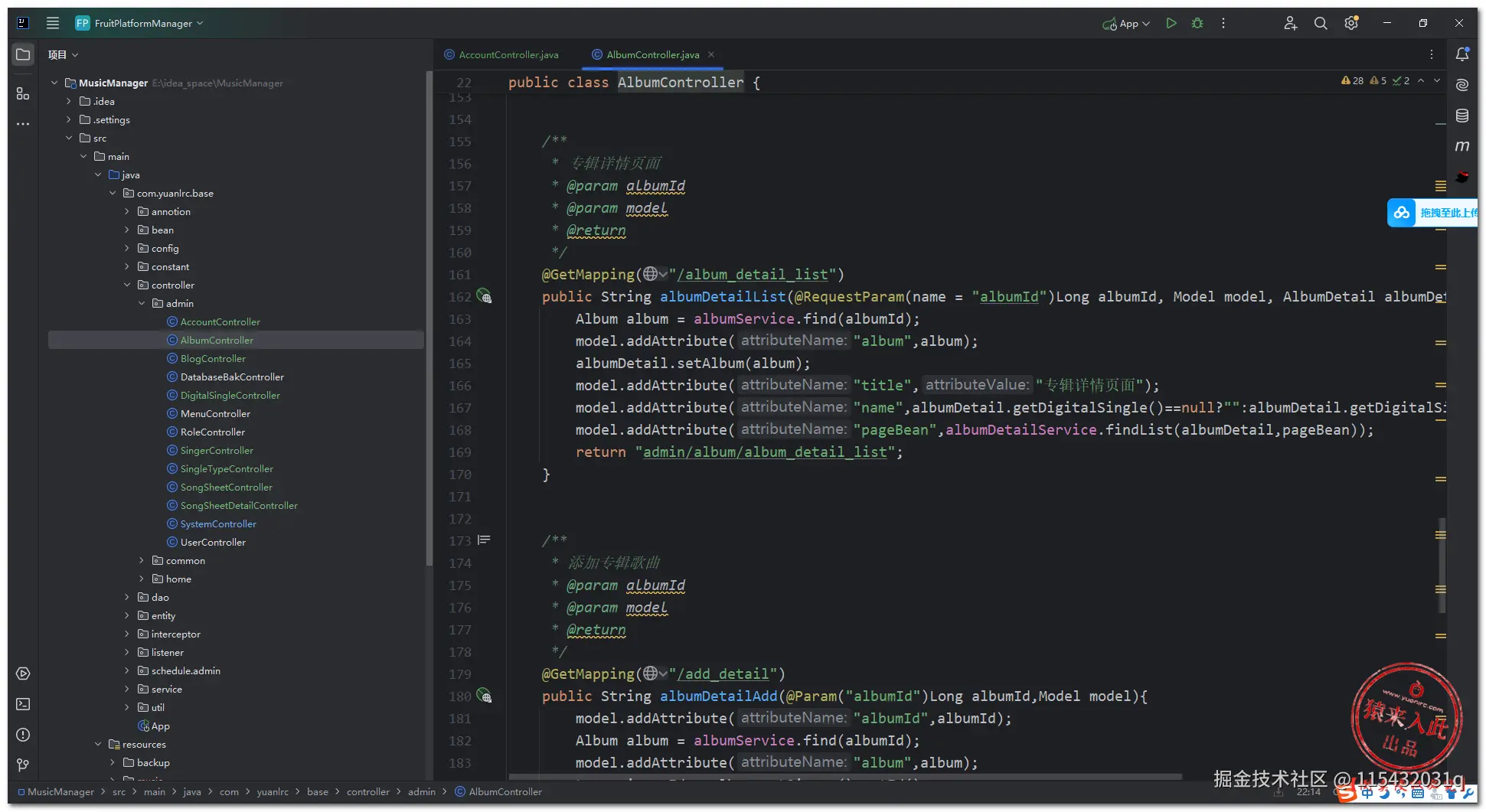The height and width of the screenshot is (812, 1486).
Task: Open the main hamburger menu
Action: 53,23
